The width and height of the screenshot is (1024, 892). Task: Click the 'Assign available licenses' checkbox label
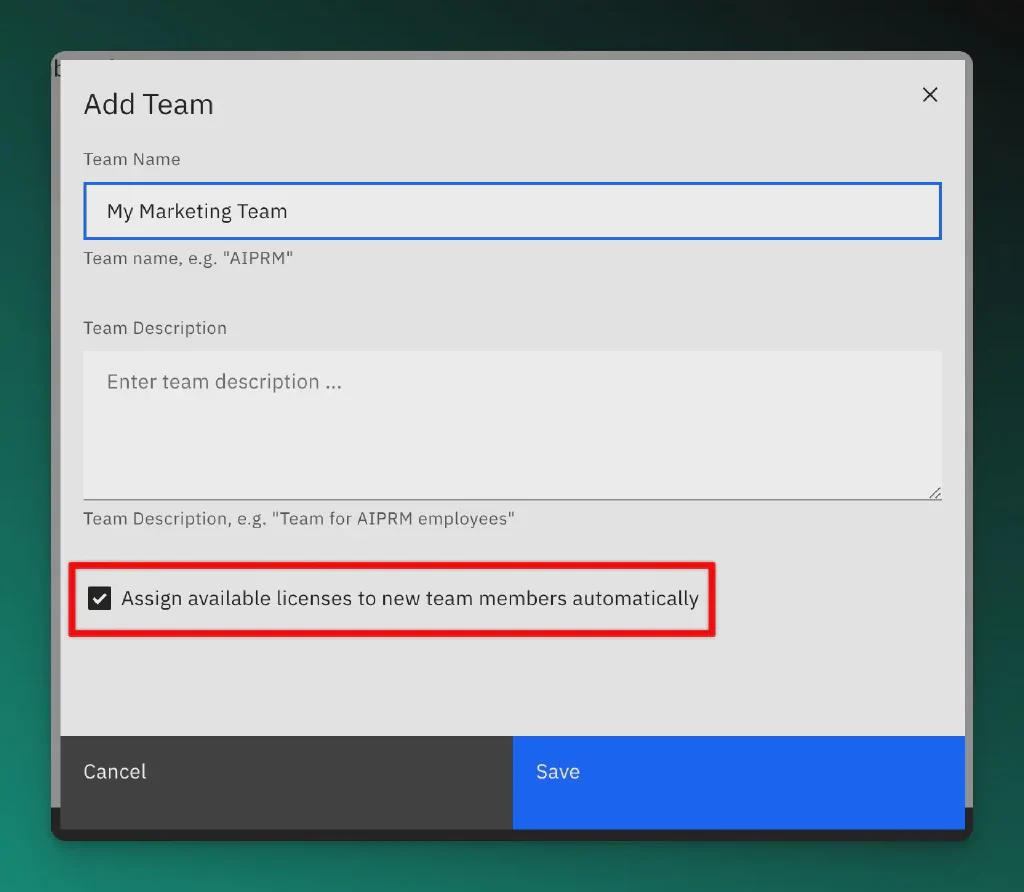click(409, 599)
